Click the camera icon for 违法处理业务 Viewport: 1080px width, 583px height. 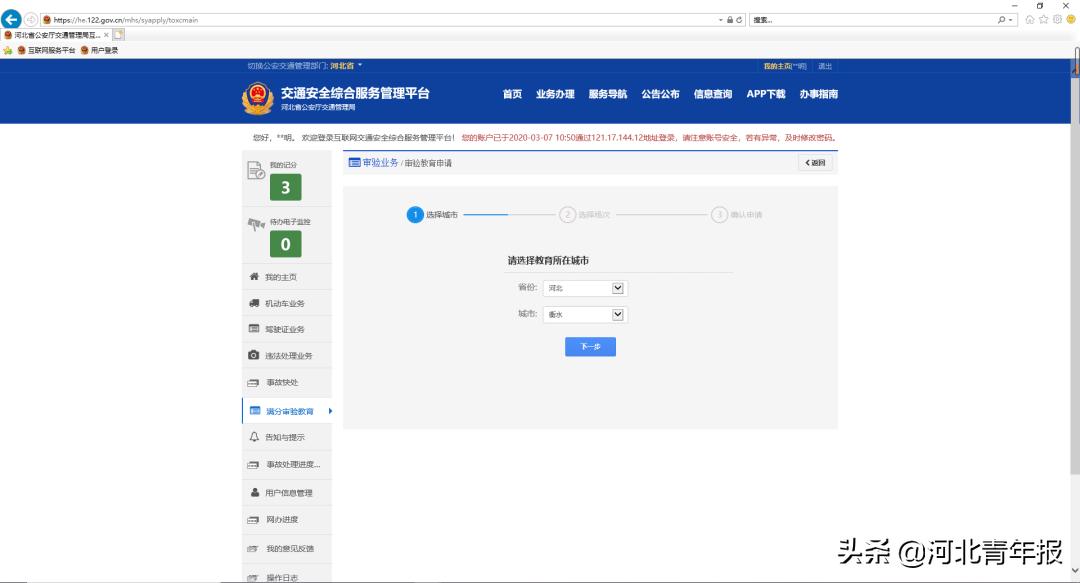(253, 353)
